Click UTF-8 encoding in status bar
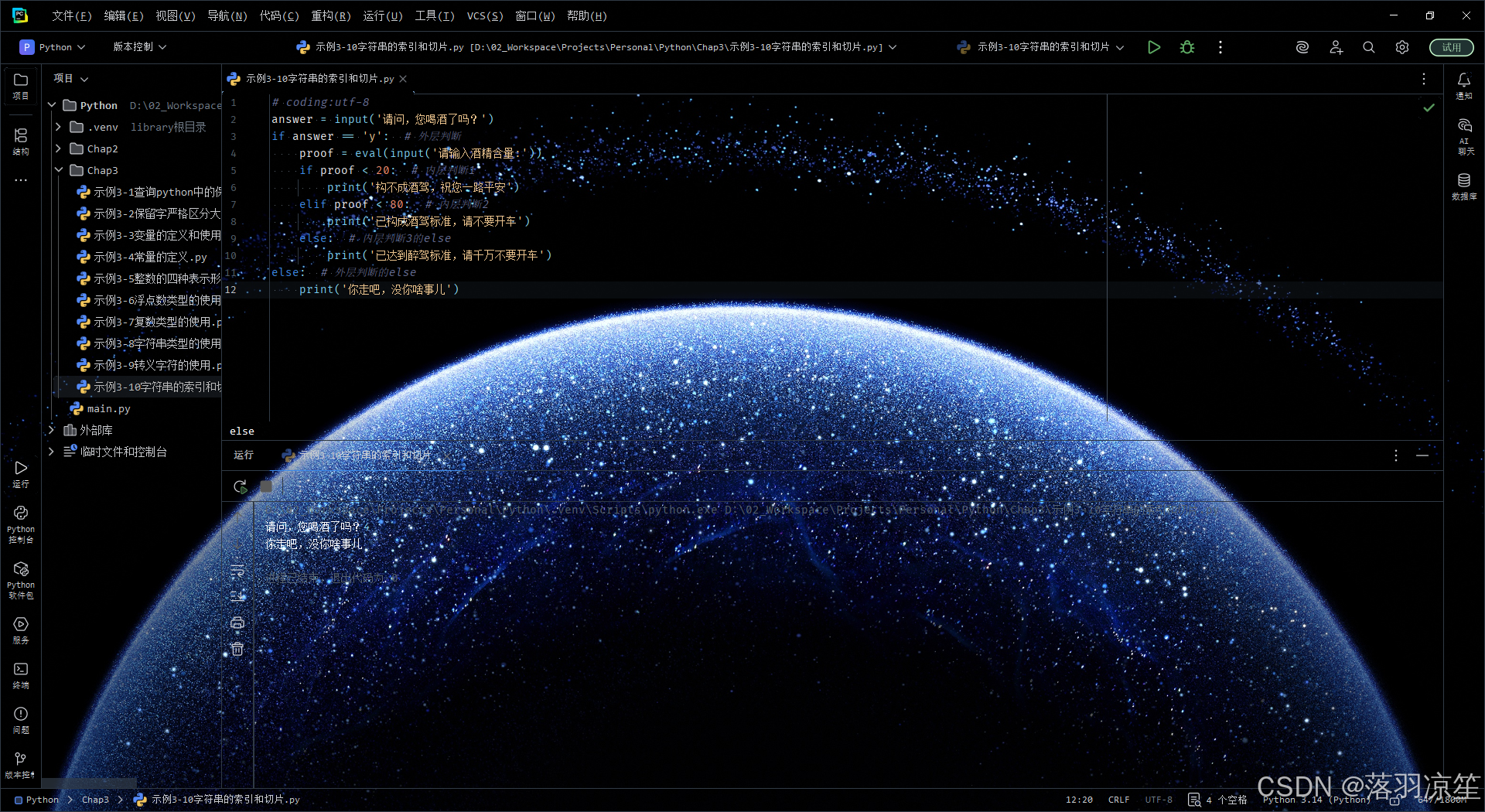Viewport: 1485px width, 812px height. [x=1159, y=800]
